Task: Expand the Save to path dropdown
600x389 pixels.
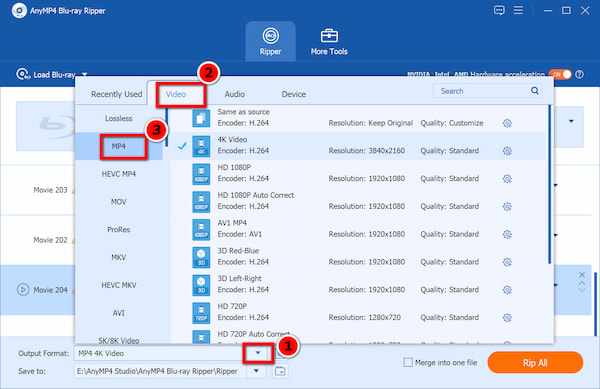Action: point(256,371)
